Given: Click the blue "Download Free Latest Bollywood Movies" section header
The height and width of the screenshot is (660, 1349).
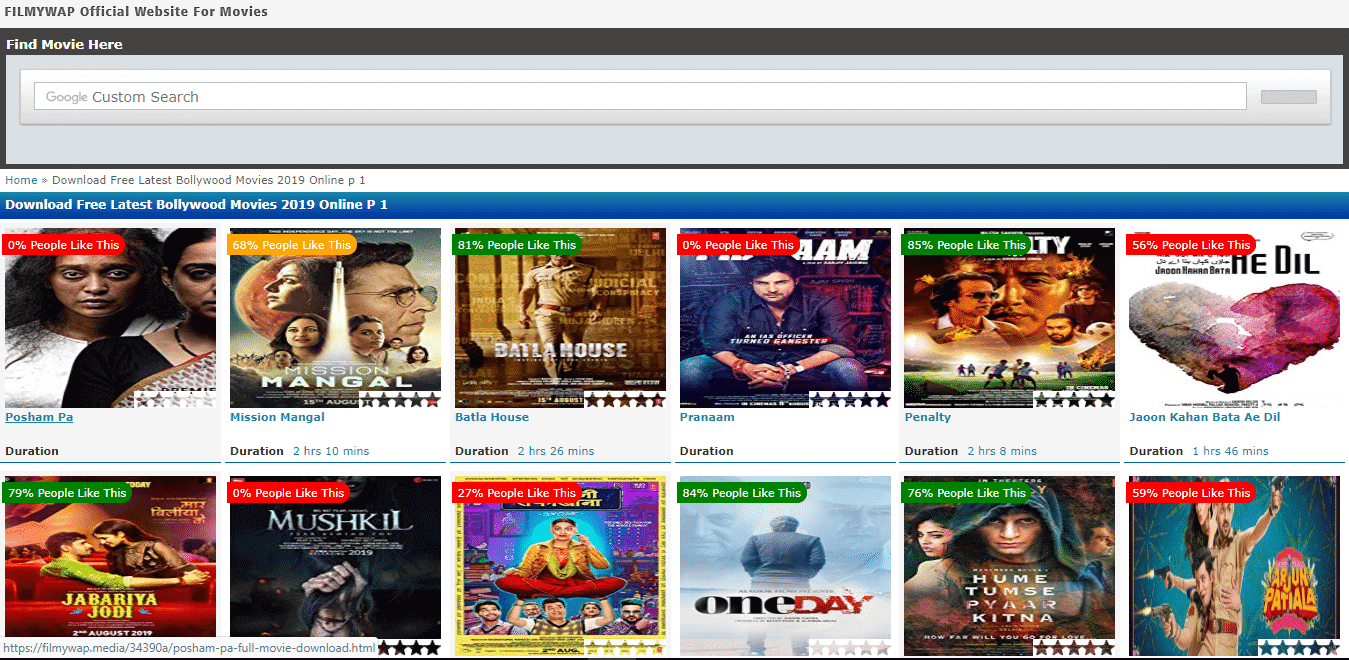Looking at the screenshot, I should (x=674, y=205).
